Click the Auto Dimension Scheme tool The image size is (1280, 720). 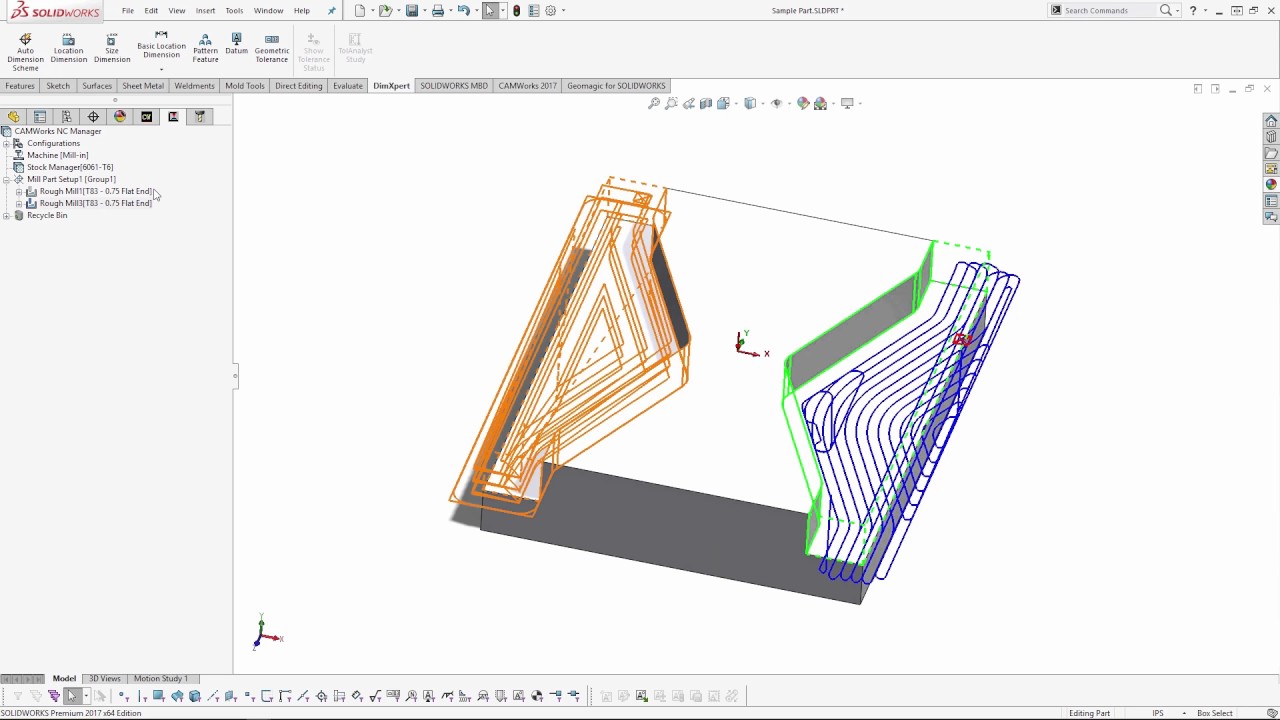coord(26,52)
